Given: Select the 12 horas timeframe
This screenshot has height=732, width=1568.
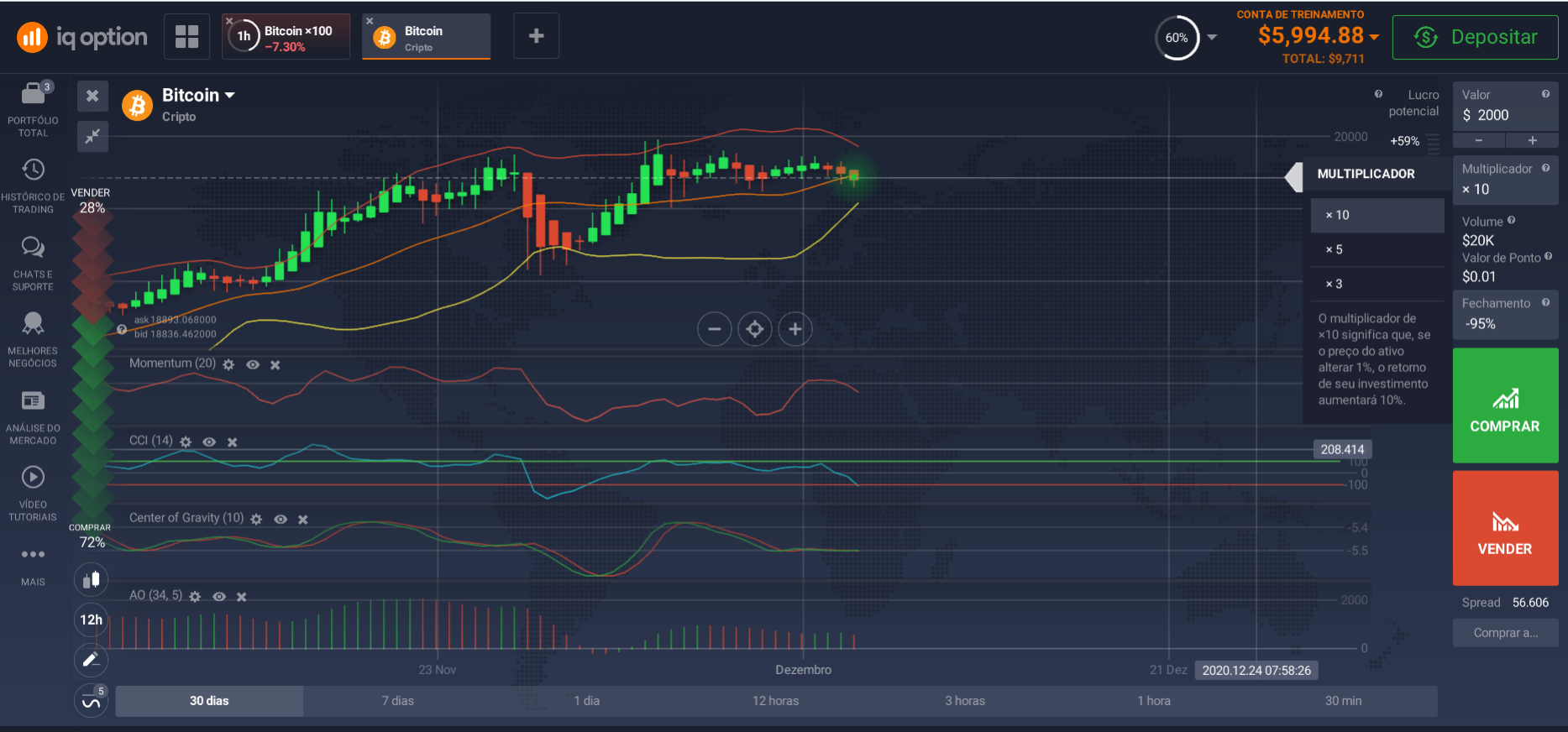Looking at the screenshot, I should 776,701.
